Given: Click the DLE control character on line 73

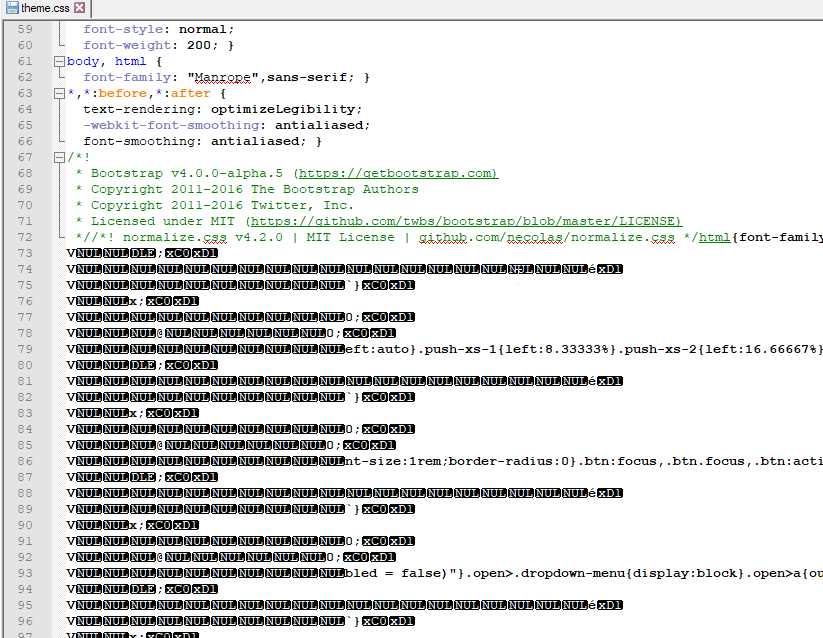Looking at the screenshot, I should point(143,253).
